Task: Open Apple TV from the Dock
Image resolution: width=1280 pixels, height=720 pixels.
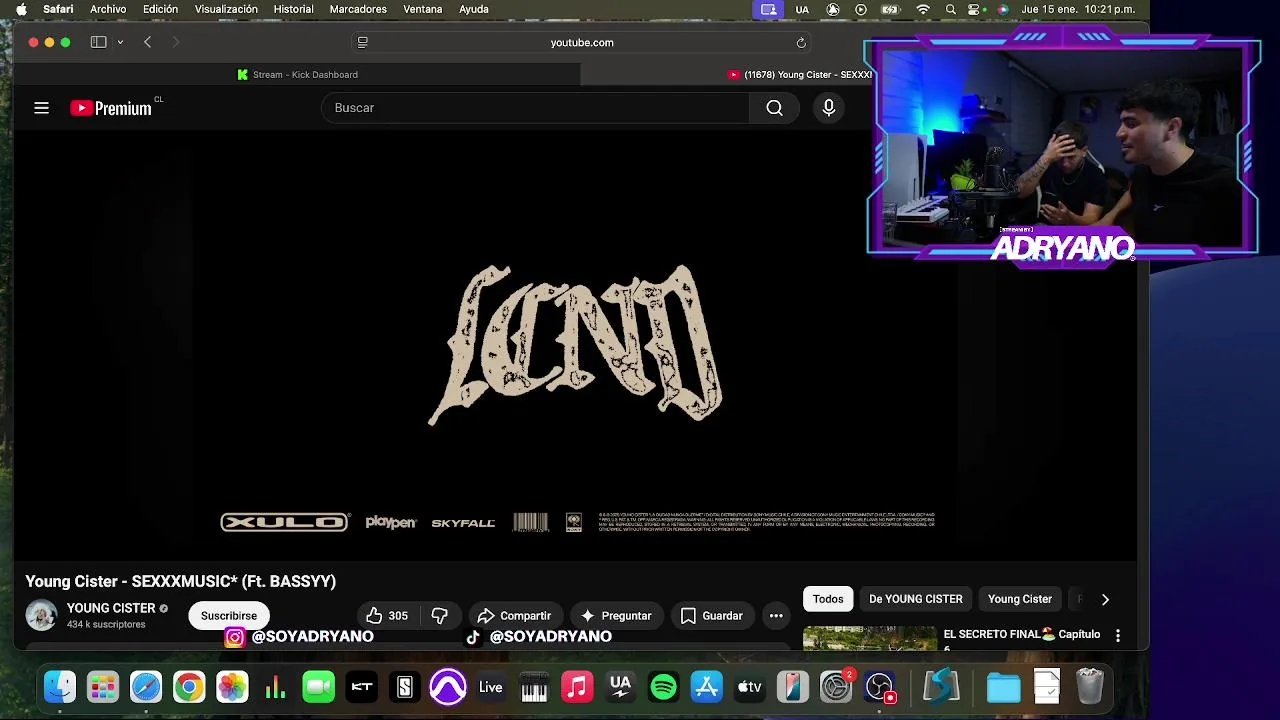Action: (750, 687)
